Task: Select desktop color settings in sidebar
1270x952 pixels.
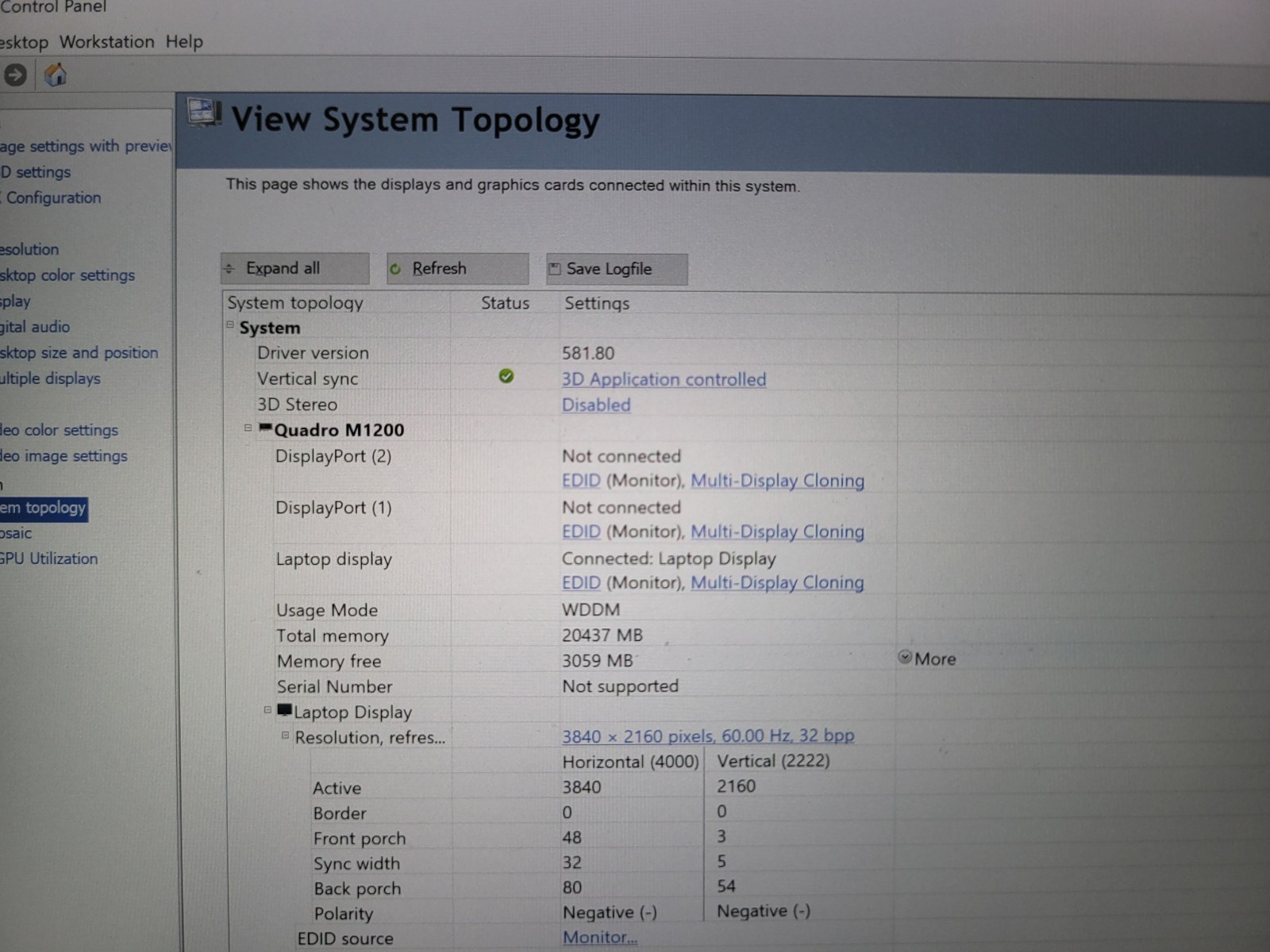Action: coord(67,275)
